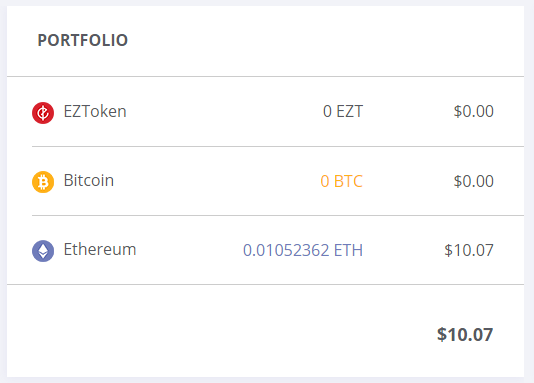The height and width of the screenshot is (383, 534).
Task: Click the portfolio total footer area
Action: click(x=266, y=331)
